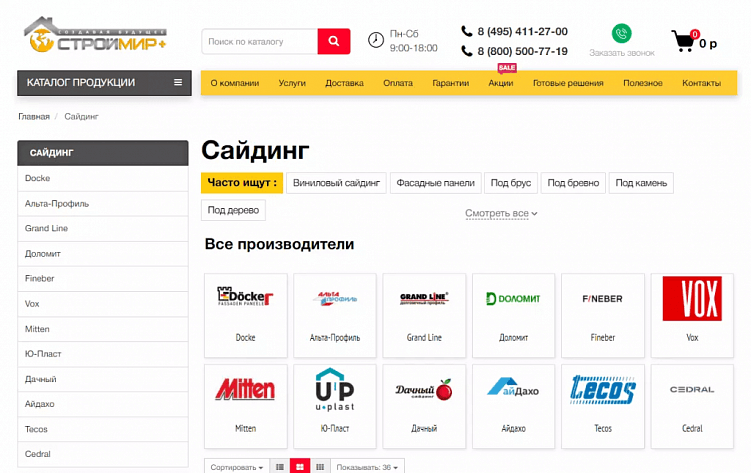Select Айдахо in the sidebar list
This screenshot has width=751, height=473.
pyautogui.click(x=103, y=404)
